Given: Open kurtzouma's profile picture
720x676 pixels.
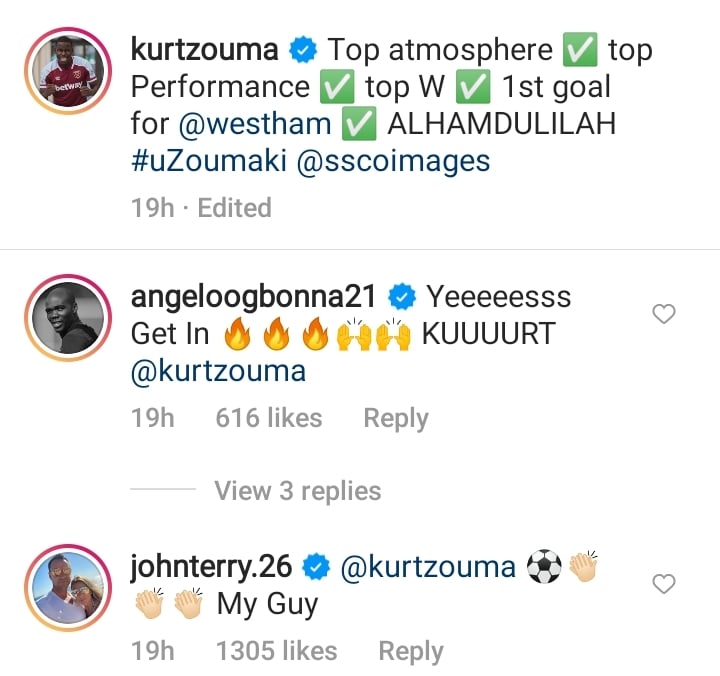Looking at the screenshot, I should [68, 71].
